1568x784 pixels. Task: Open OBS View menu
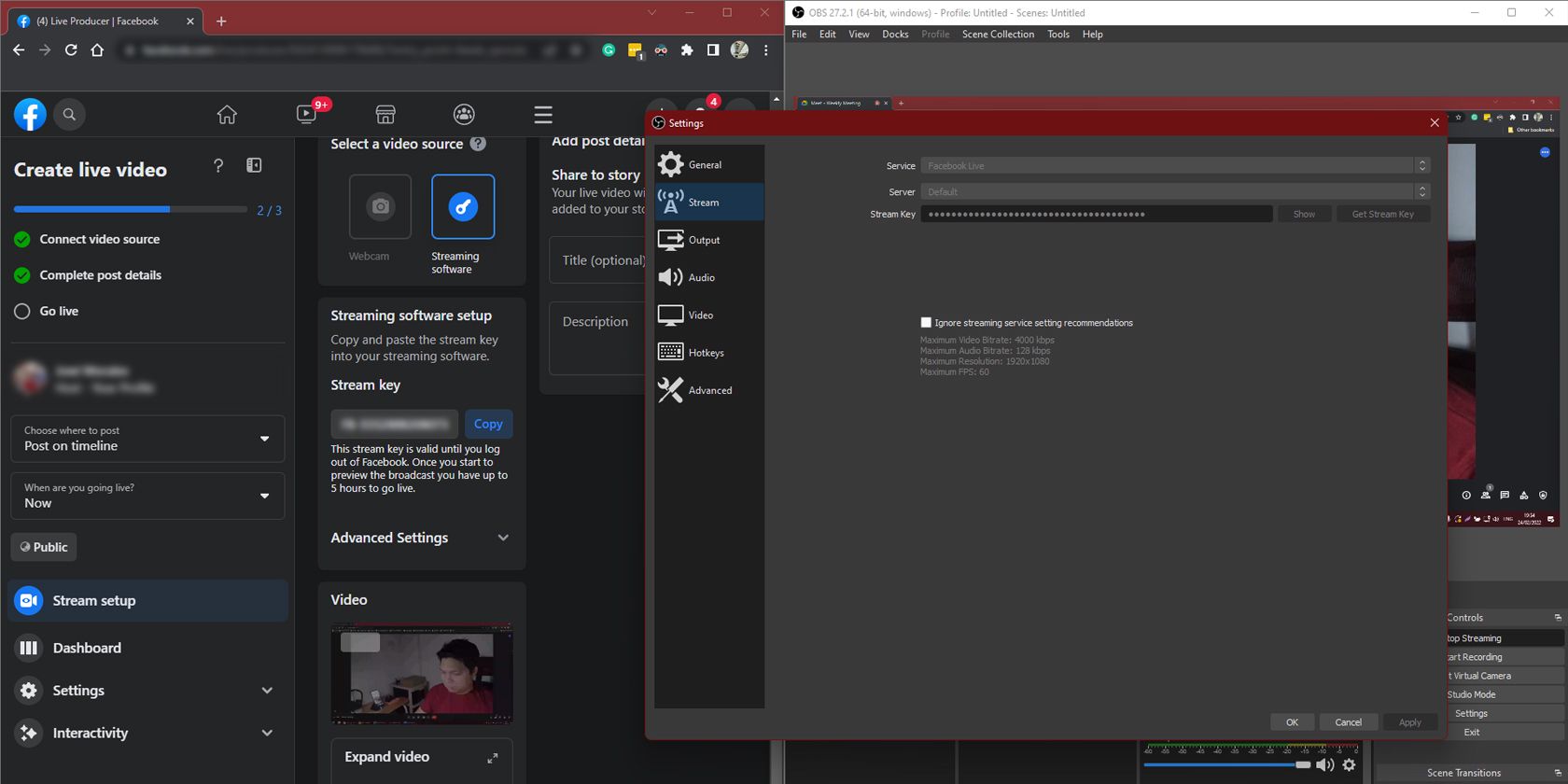(x=859, y=35)
